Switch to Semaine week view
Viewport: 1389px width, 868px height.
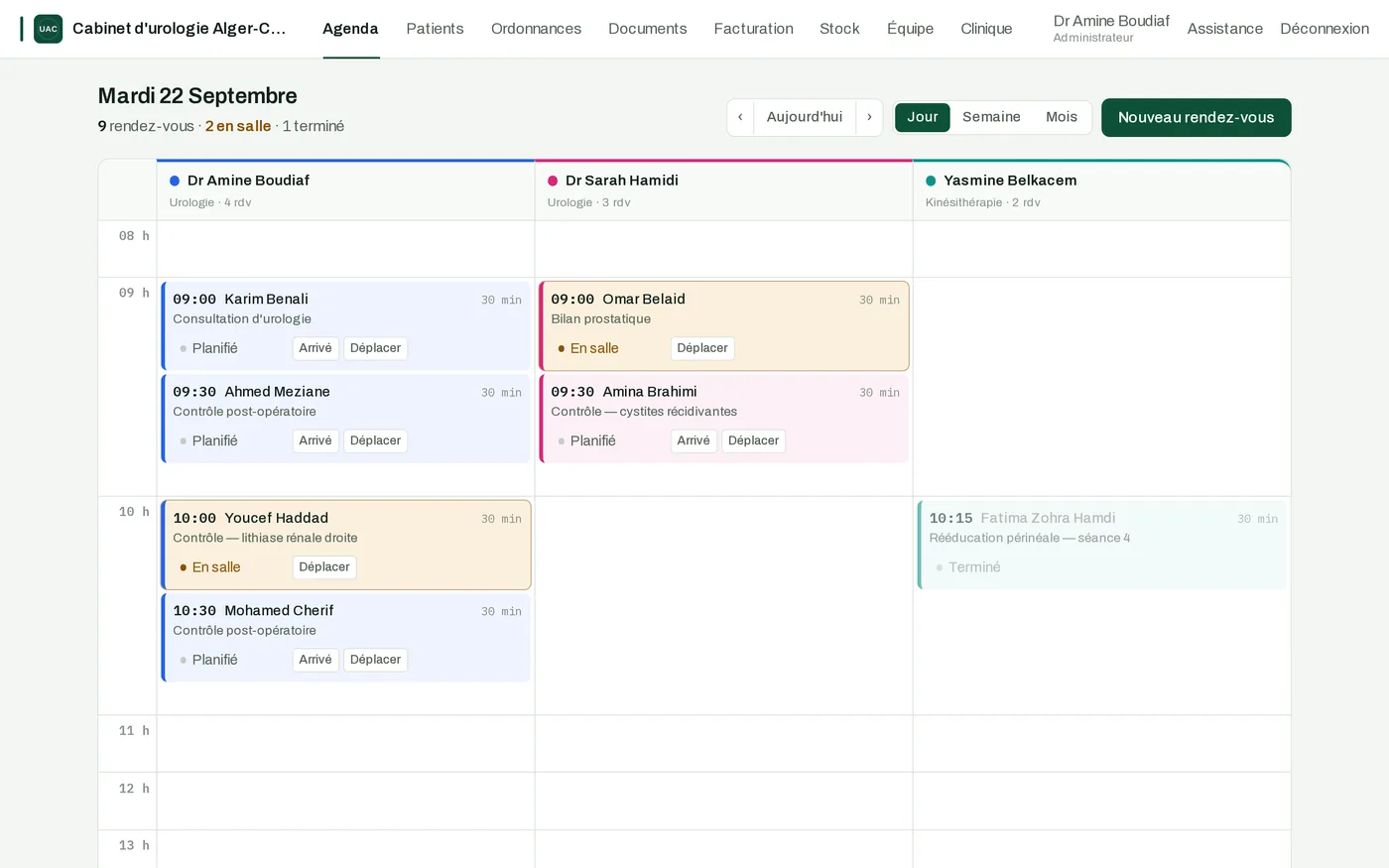[991, 117]
